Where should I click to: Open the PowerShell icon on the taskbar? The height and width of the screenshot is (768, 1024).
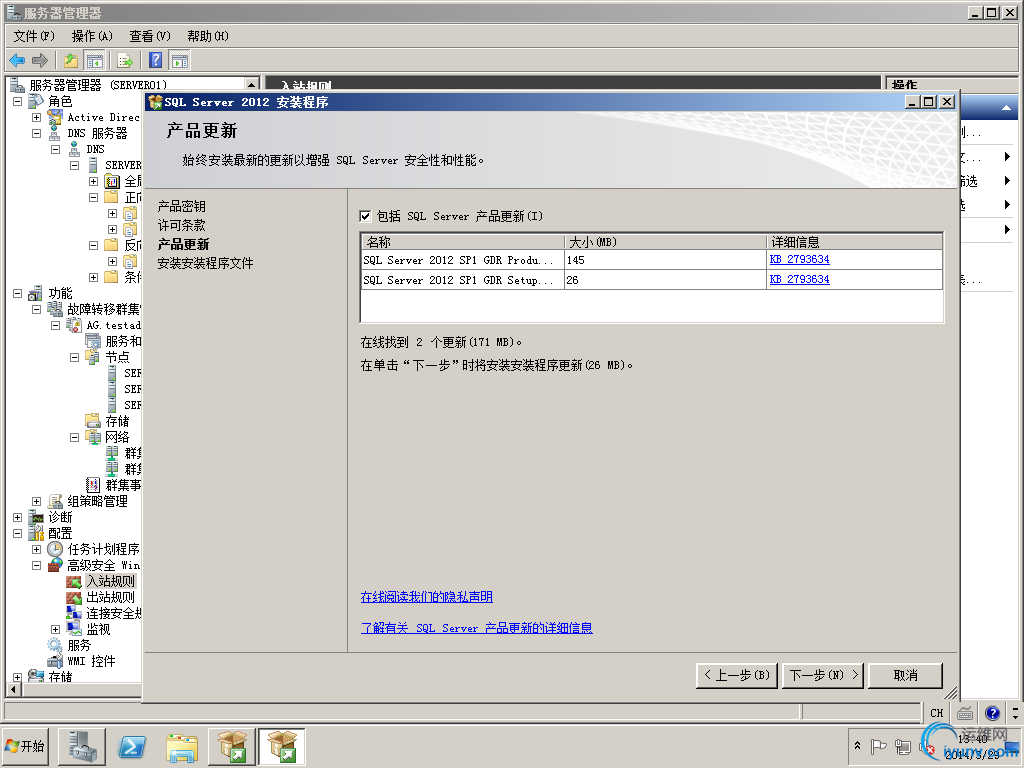[x=131, y=746]
